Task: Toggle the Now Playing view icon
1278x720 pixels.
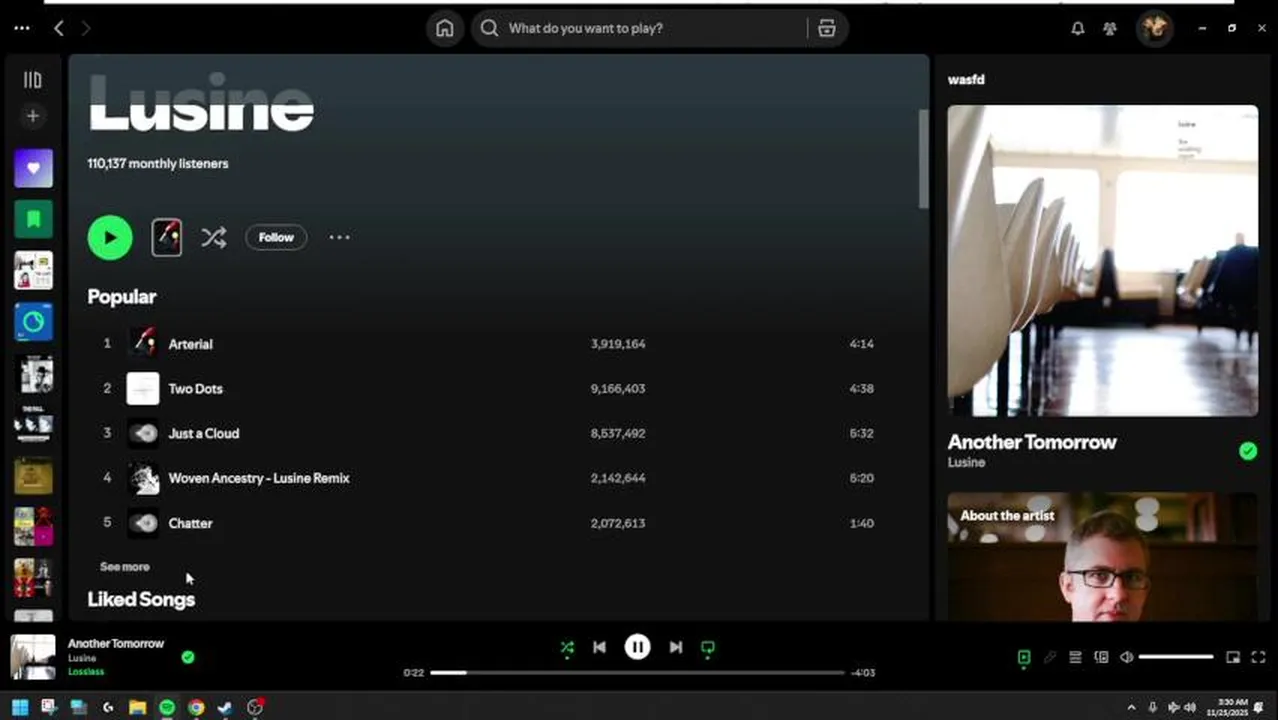Action: click(1024, 657)
